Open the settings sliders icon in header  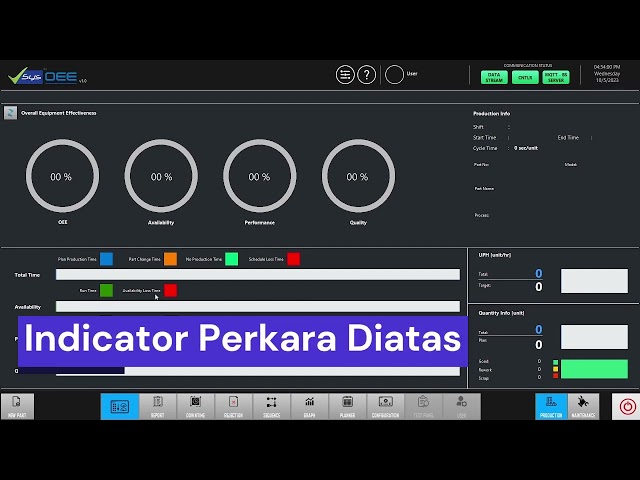pos(345,75)
